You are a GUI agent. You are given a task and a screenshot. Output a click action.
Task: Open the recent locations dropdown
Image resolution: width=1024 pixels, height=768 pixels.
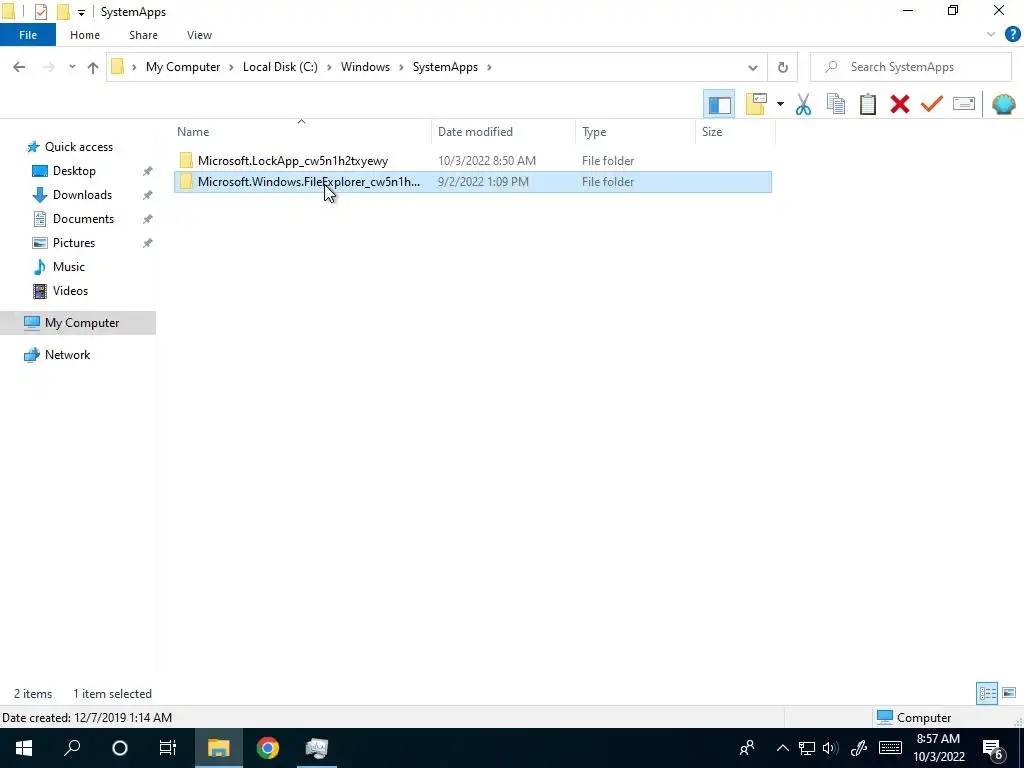click(x=72, y=67)
